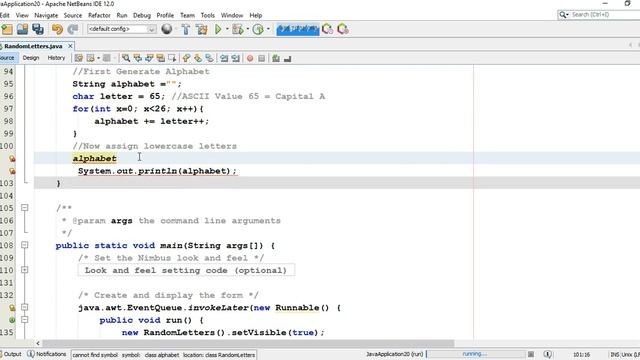The image size is (640, 360).
Task: Click the stop task icon beside progress bar
Action: click(531, 354)
